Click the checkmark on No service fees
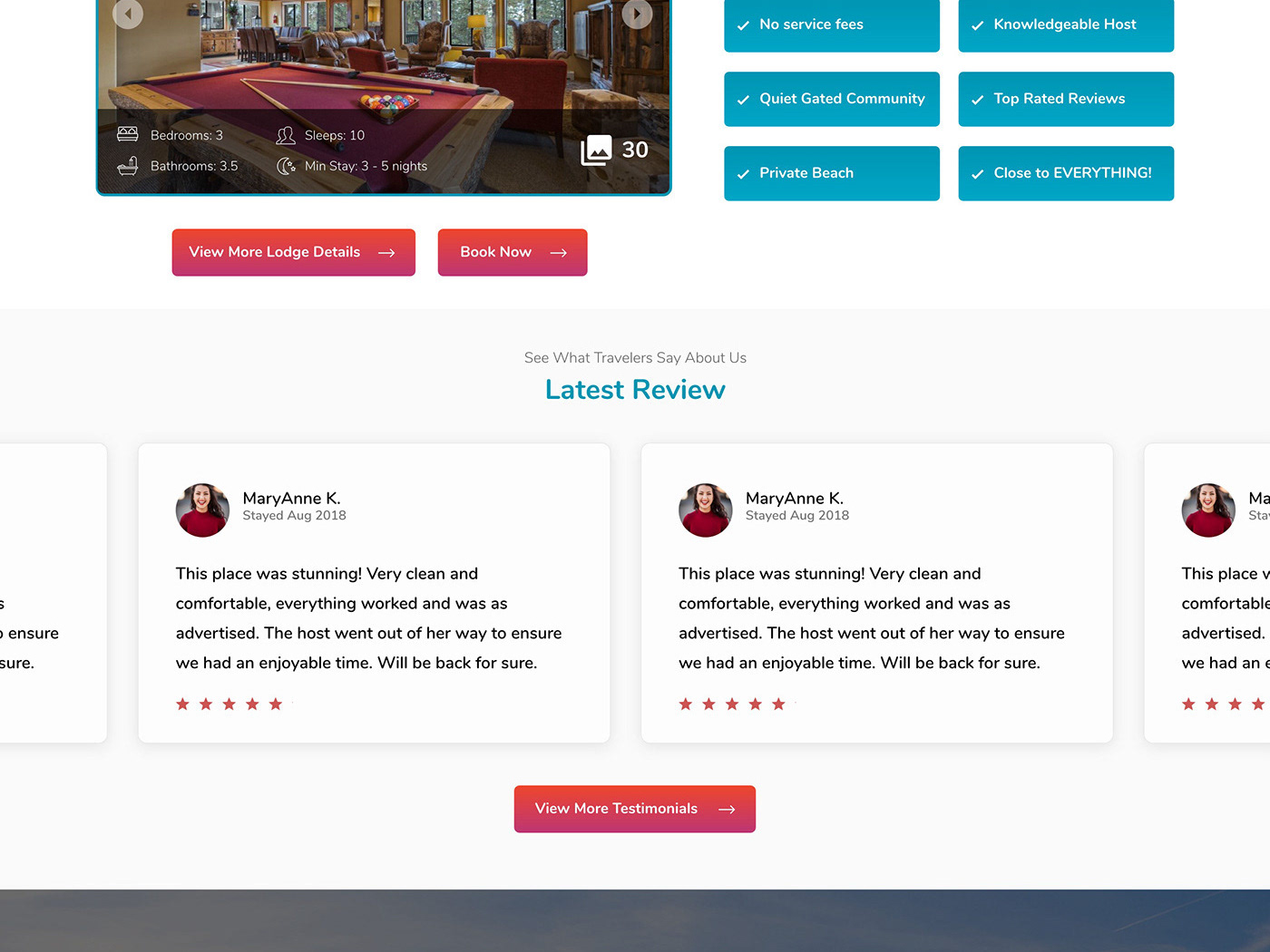Viewport: 1270px width, 952px height. click(743, 25)
